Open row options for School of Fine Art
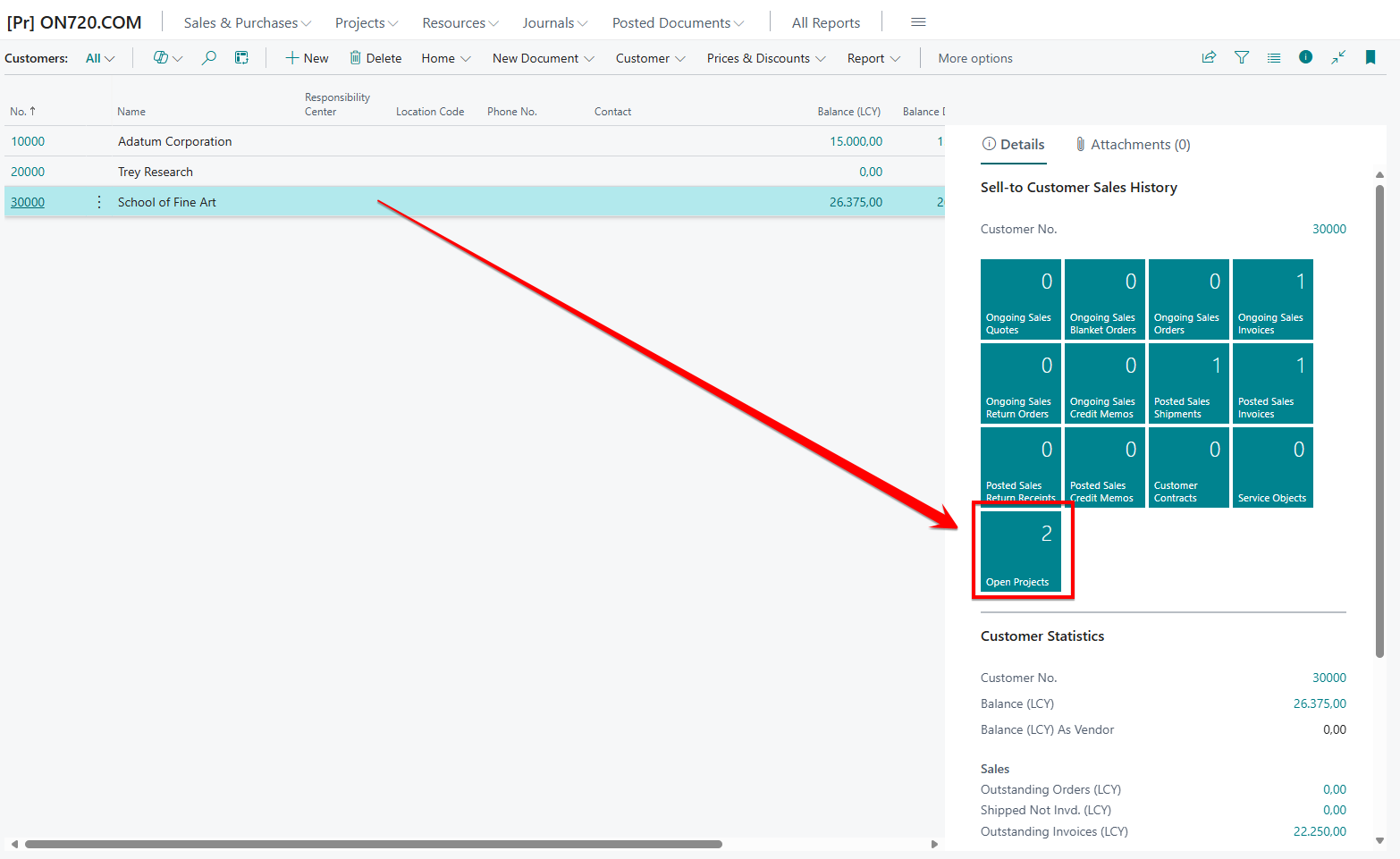The width and height of the screenshot is (1400, 859). pos(99,202)
